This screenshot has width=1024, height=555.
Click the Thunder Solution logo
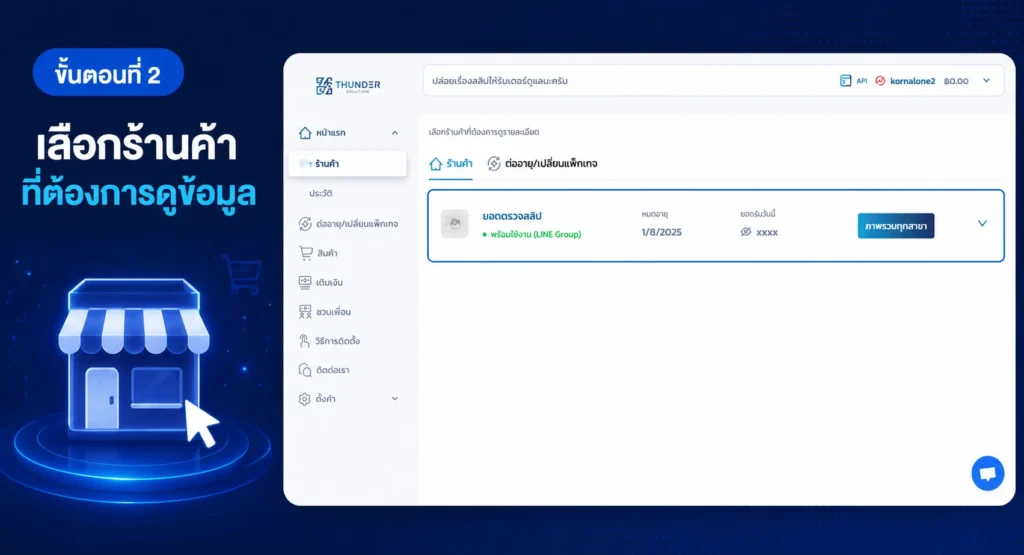(347, 86)
